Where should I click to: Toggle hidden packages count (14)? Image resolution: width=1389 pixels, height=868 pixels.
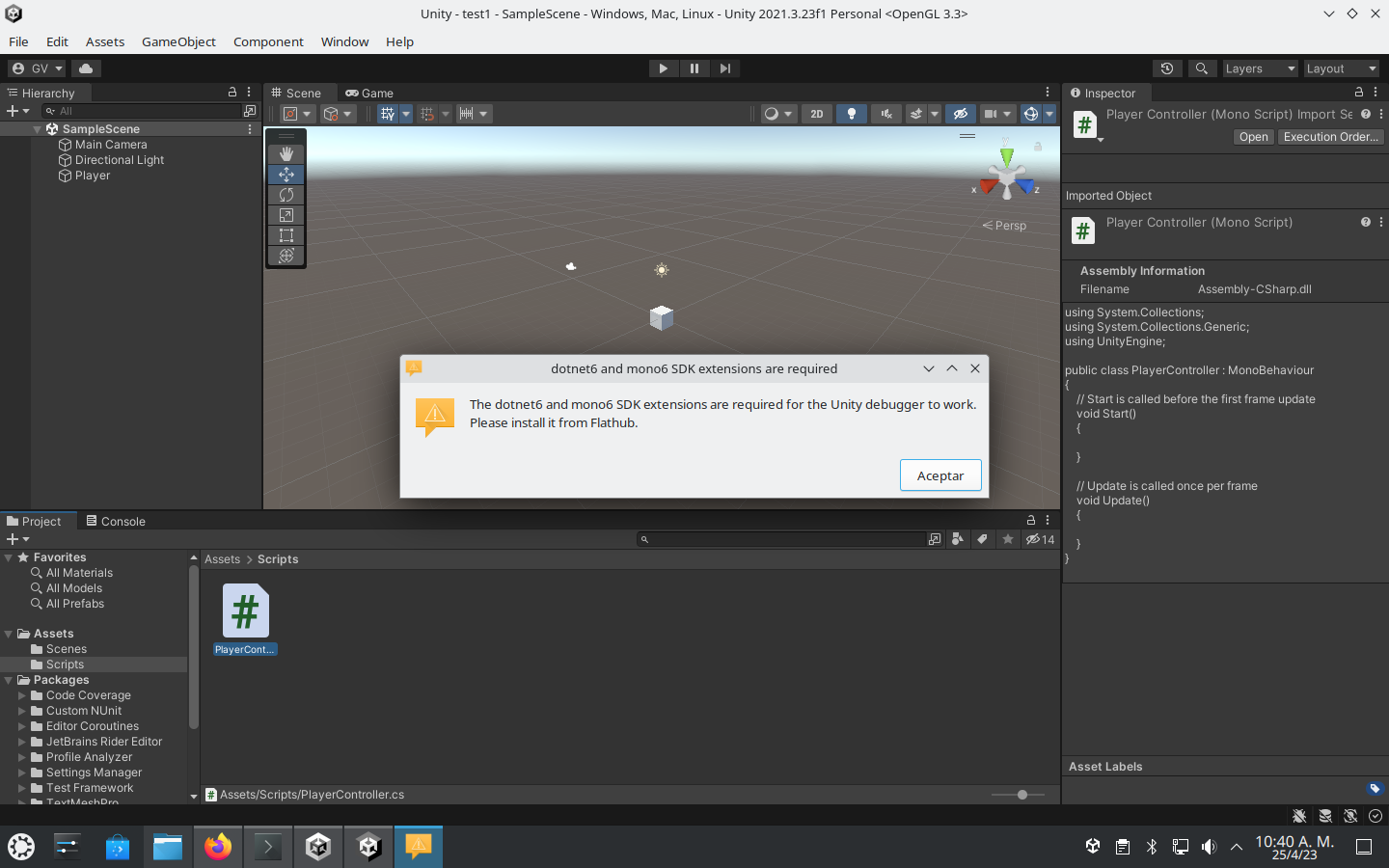(x=1040, y=539)
